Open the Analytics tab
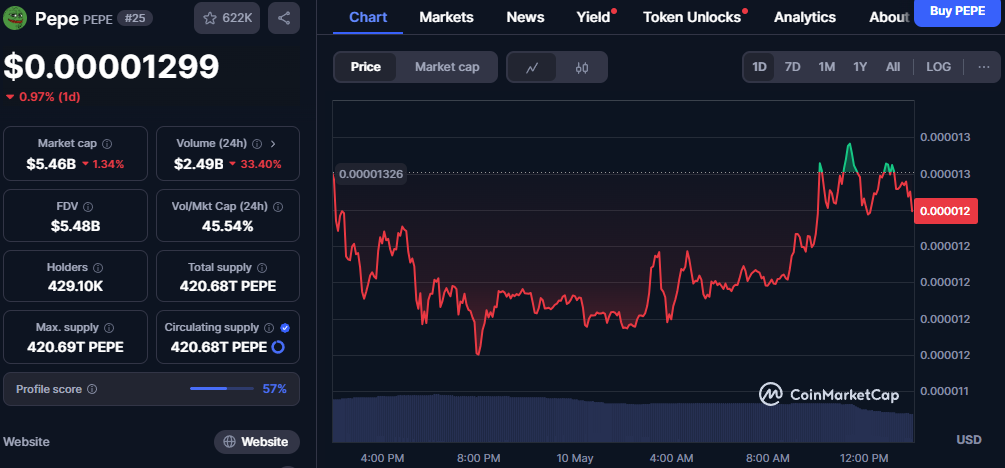1005x468 pixels. (804, 17)
